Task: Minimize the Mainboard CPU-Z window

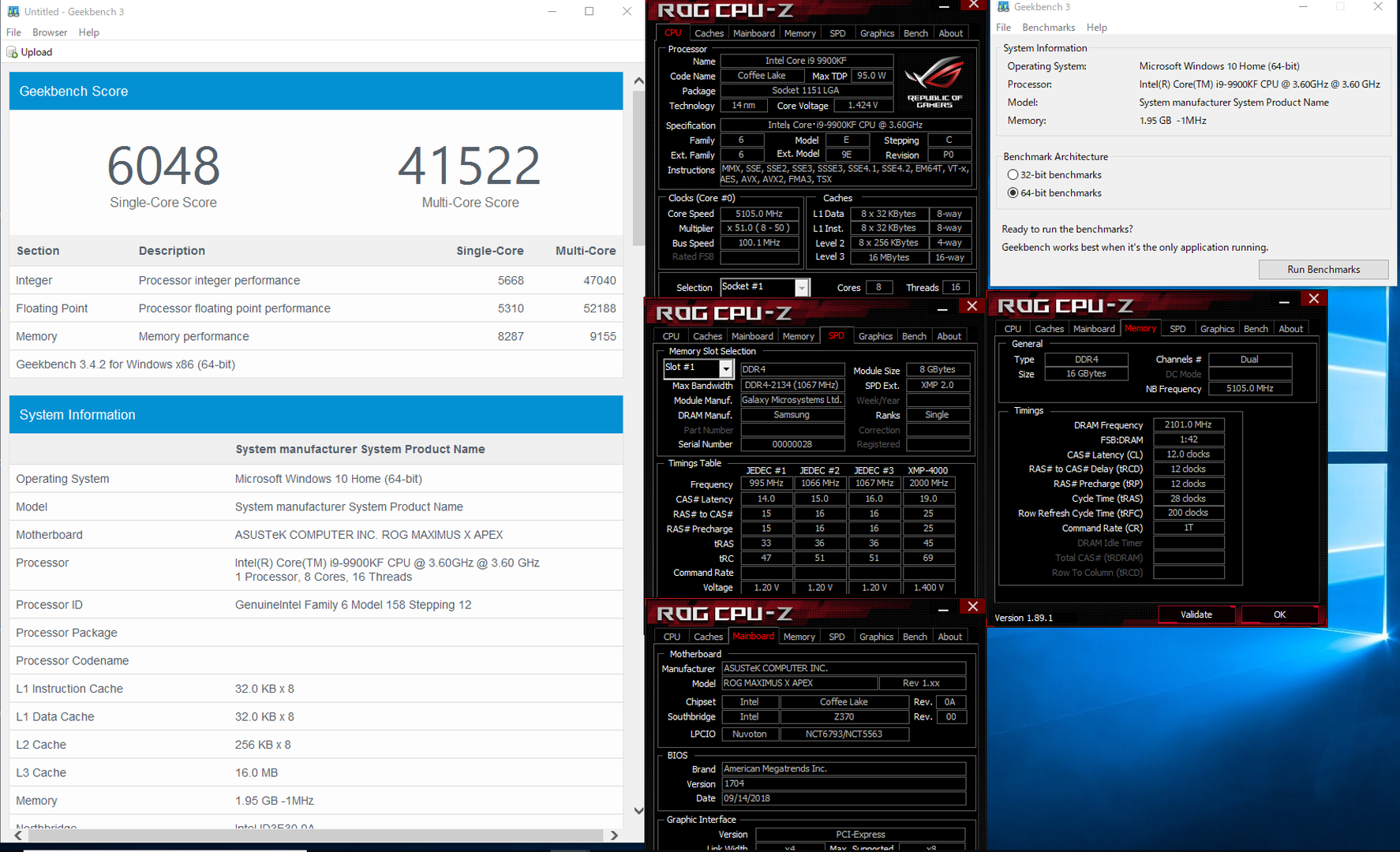Action: (942, 610)
